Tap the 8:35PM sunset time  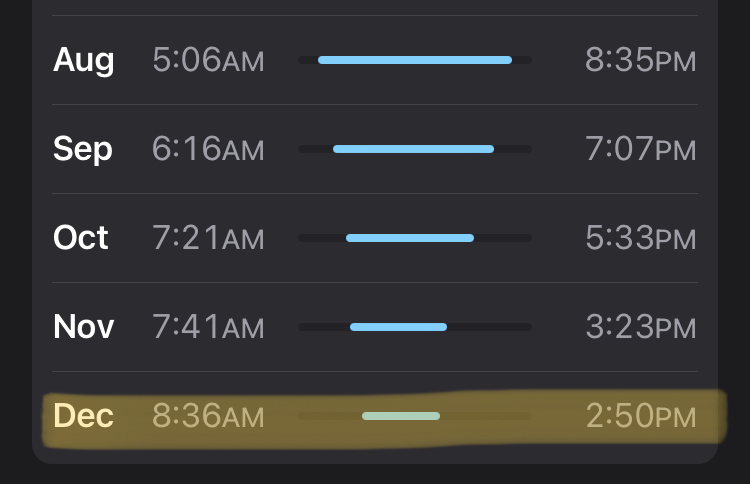click(x=640, y=61)
